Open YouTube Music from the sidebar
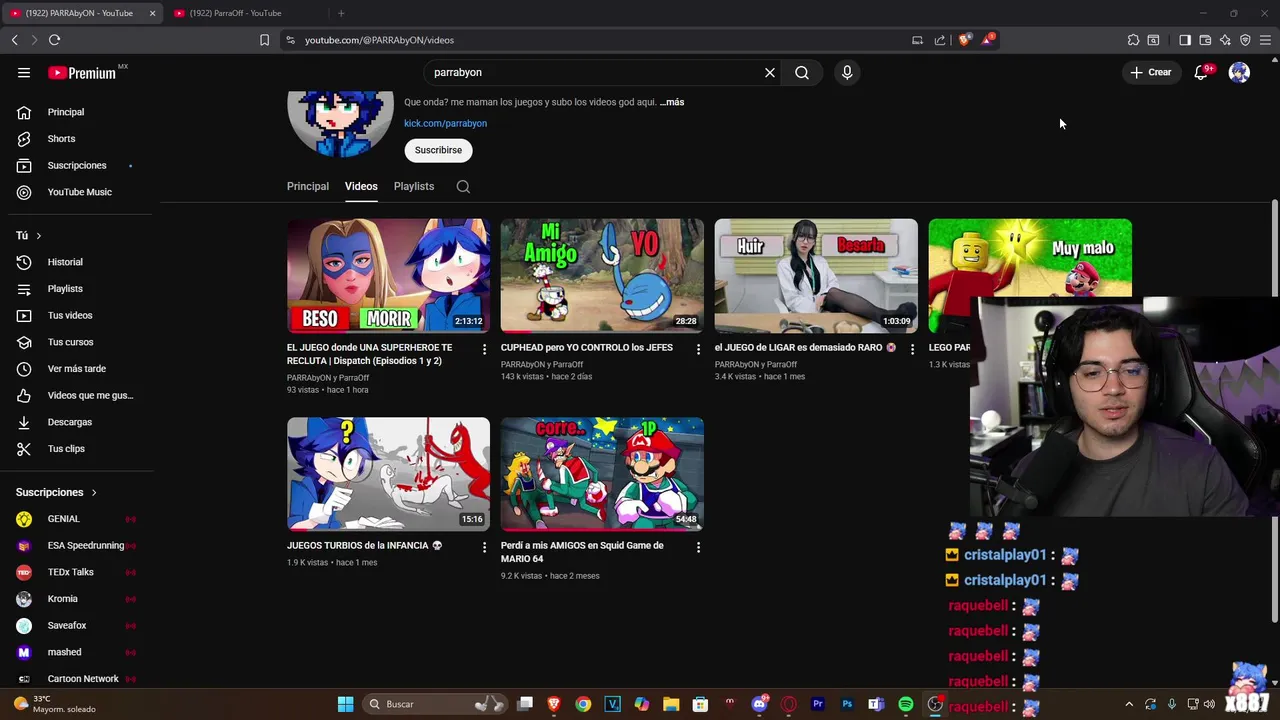 tap(80, 192)
